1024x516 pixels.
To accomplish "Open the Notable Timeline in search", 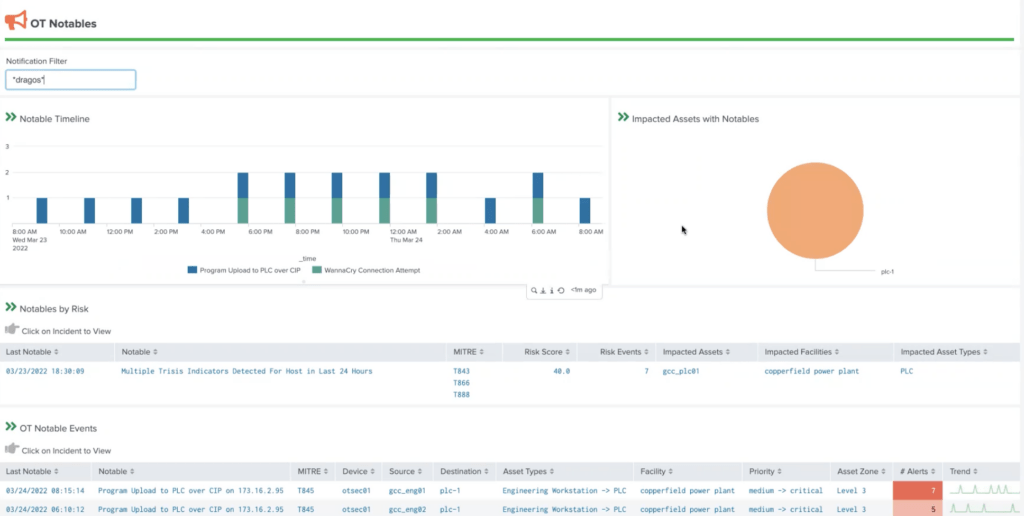I will (534, 291).
